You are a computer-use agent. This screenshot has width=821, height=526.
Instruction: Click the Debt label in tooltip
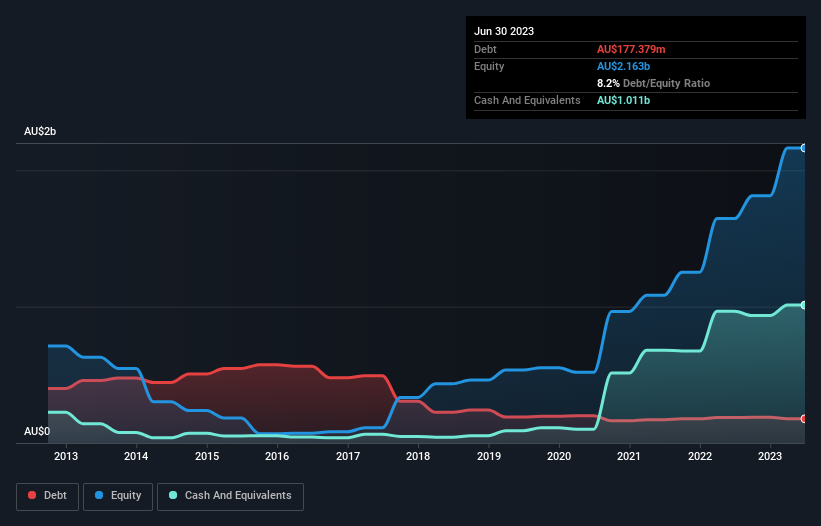click(485, 49)
